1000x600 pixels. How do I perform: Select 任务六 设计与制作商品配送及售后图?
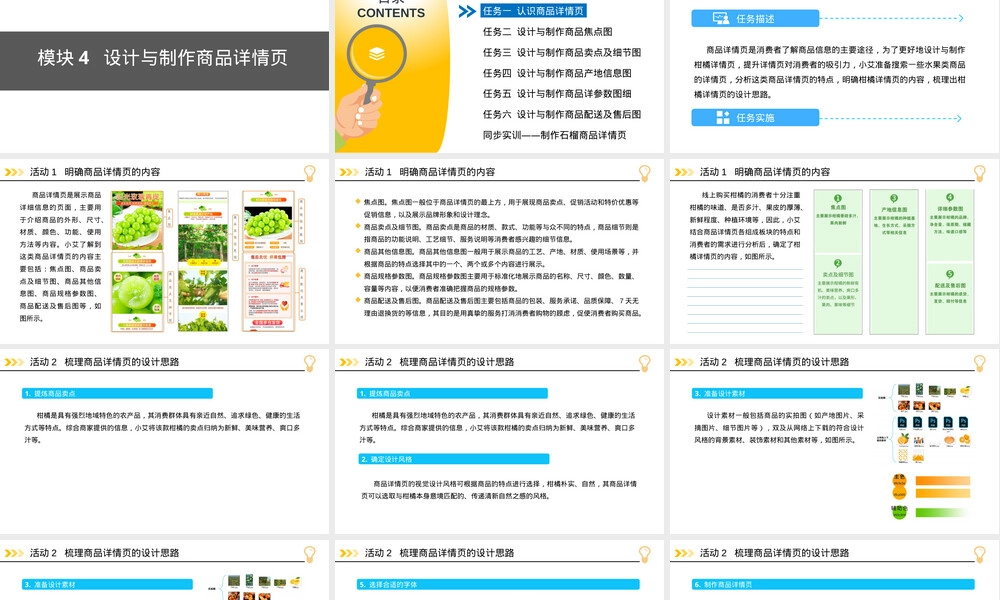pyautogui.click(x=561, y=114)
